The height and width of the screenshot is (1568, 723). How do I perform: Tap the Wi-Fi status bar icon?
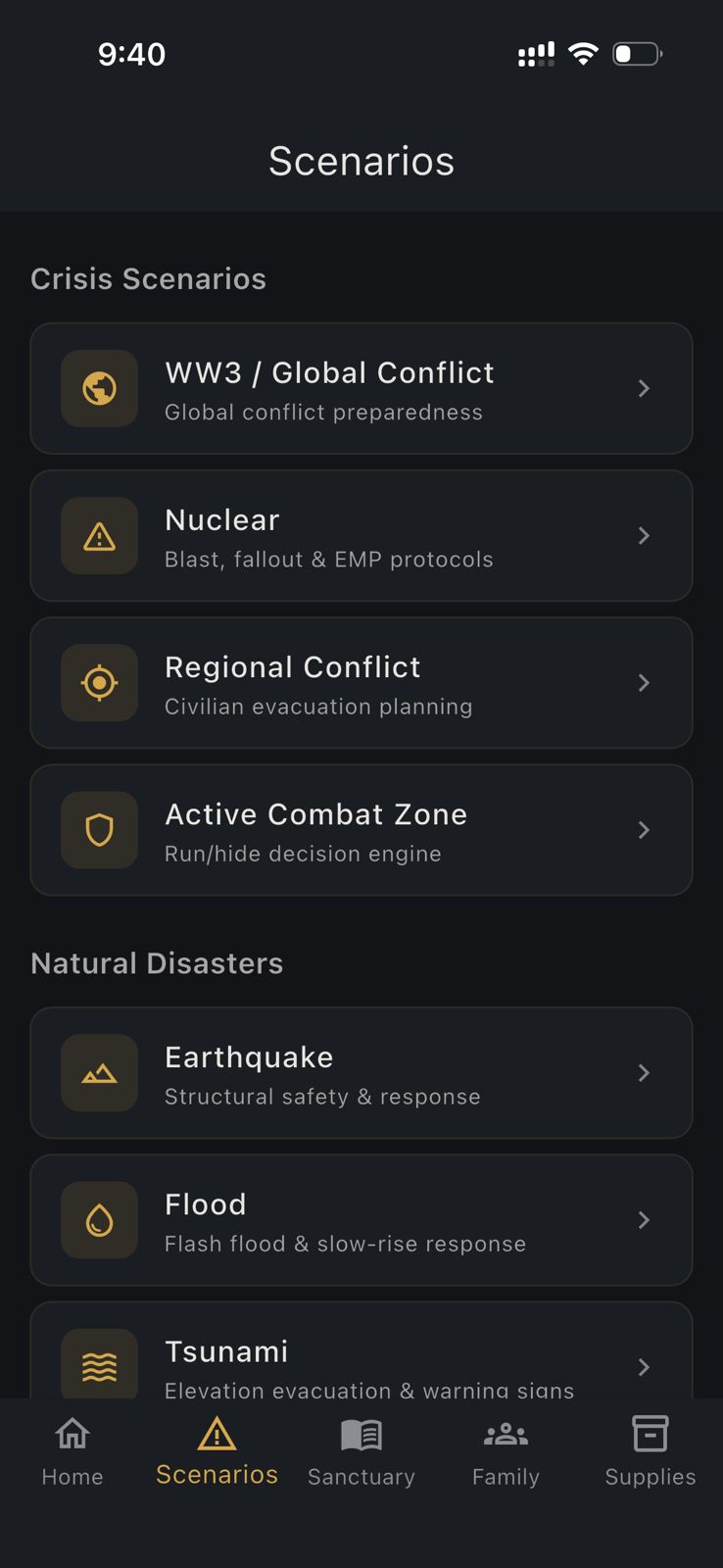[583, 54]
